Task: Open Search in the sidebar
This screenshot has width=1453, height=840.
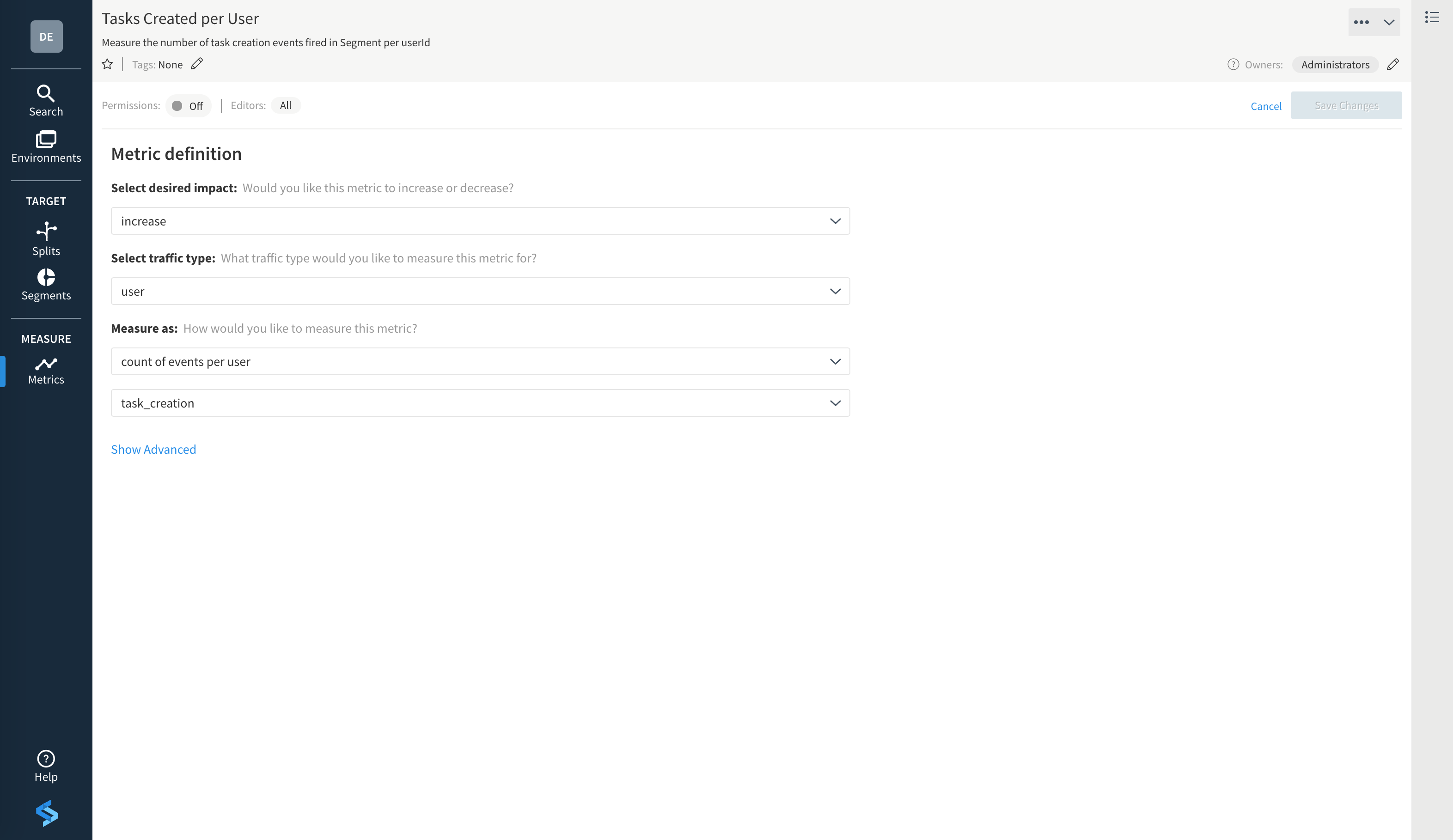Action: pos(46,101)
